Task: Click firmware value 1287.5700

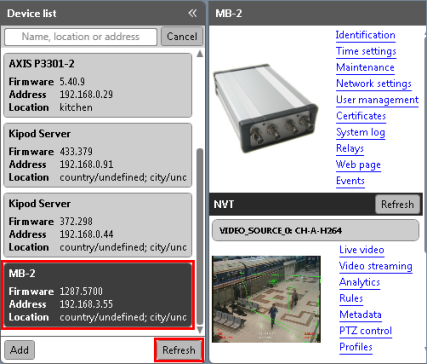Action: pyautogui.click(x=81, y=292)
